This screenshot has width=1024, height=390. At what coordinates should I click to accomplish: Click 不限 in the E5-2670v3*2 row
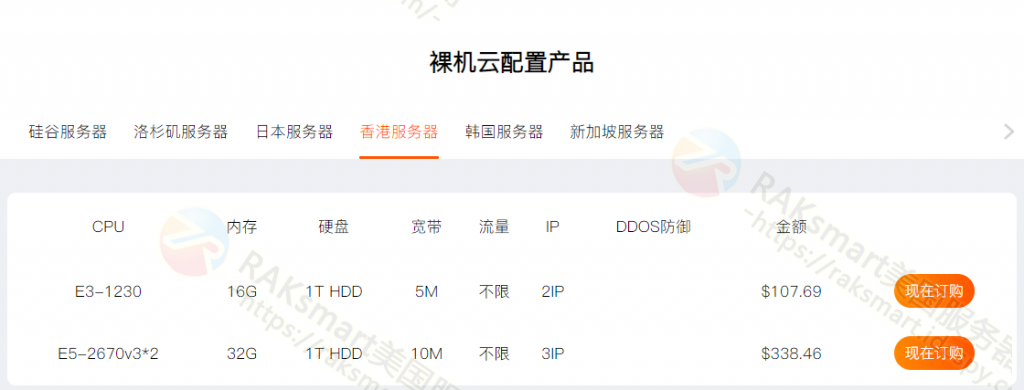coord(494,354)
